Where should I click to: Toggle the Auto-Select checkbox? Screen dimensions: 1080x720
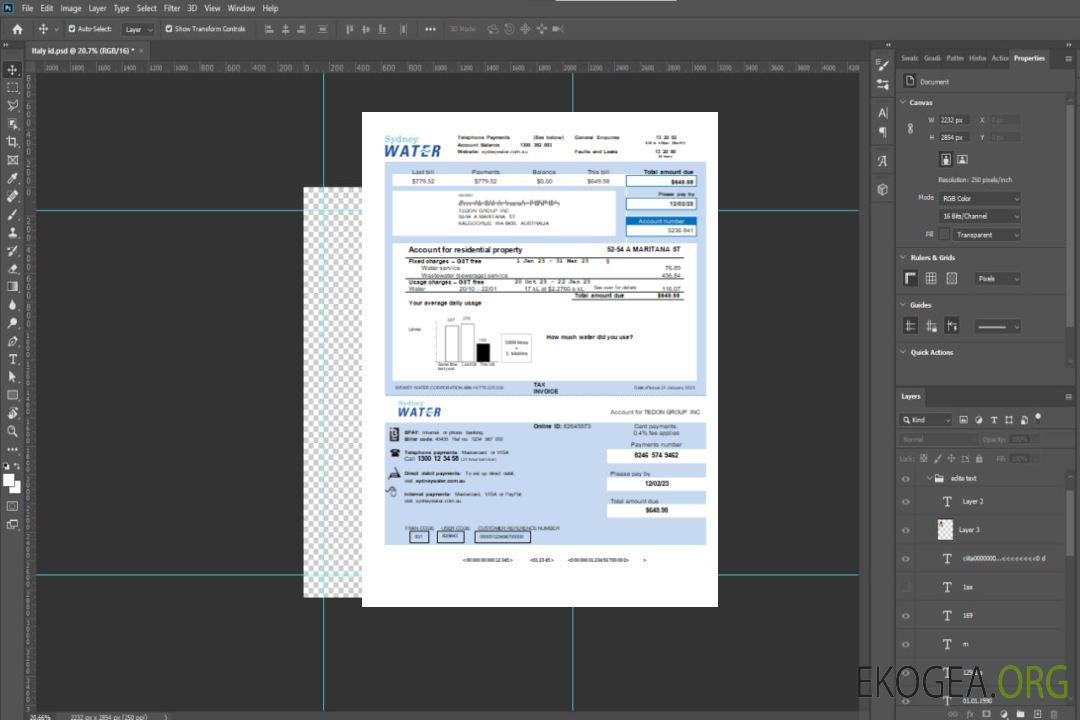[72, 29]
